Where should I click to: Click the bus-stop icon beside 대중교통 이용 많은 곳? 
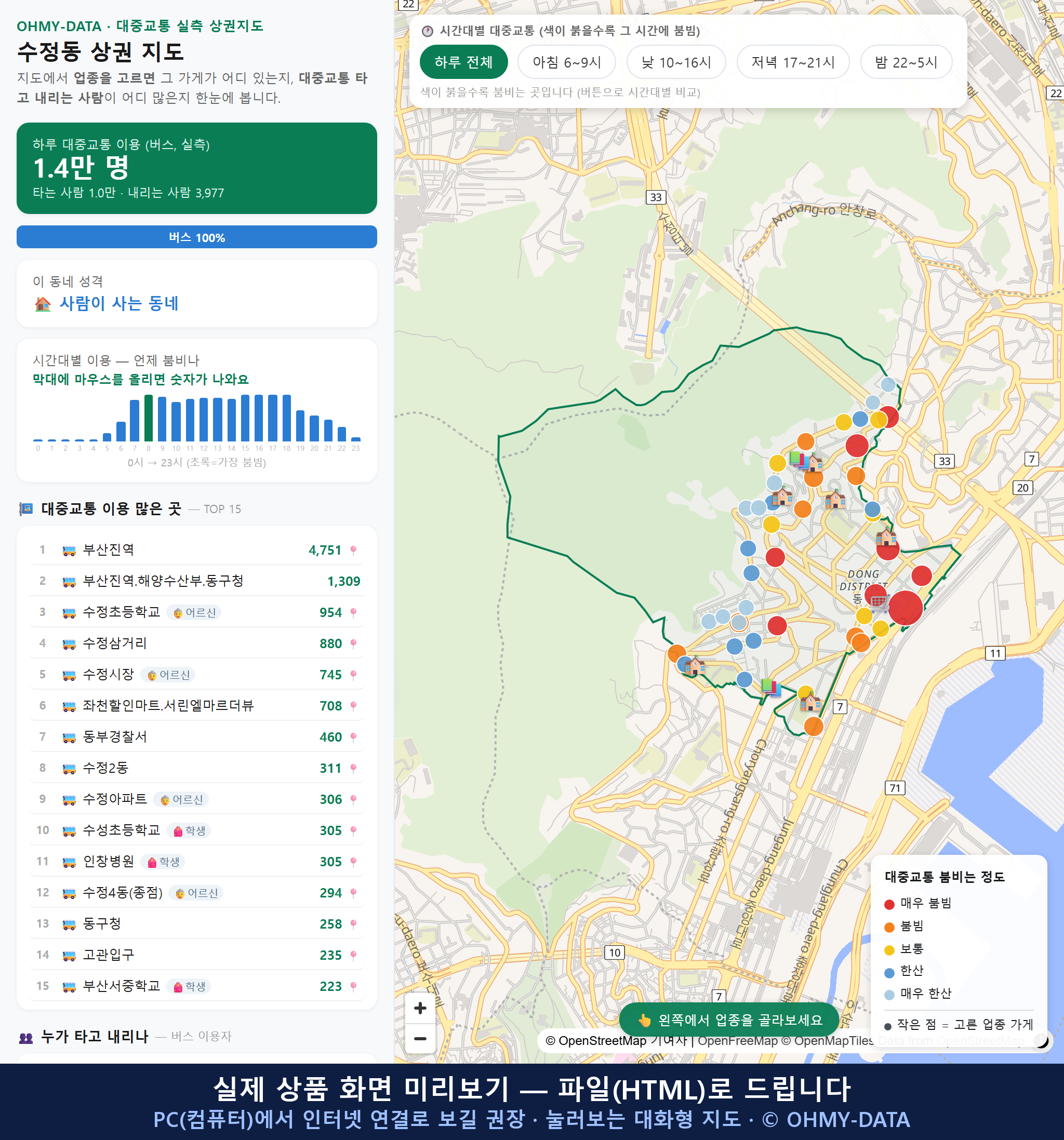(x=26, y=508)
